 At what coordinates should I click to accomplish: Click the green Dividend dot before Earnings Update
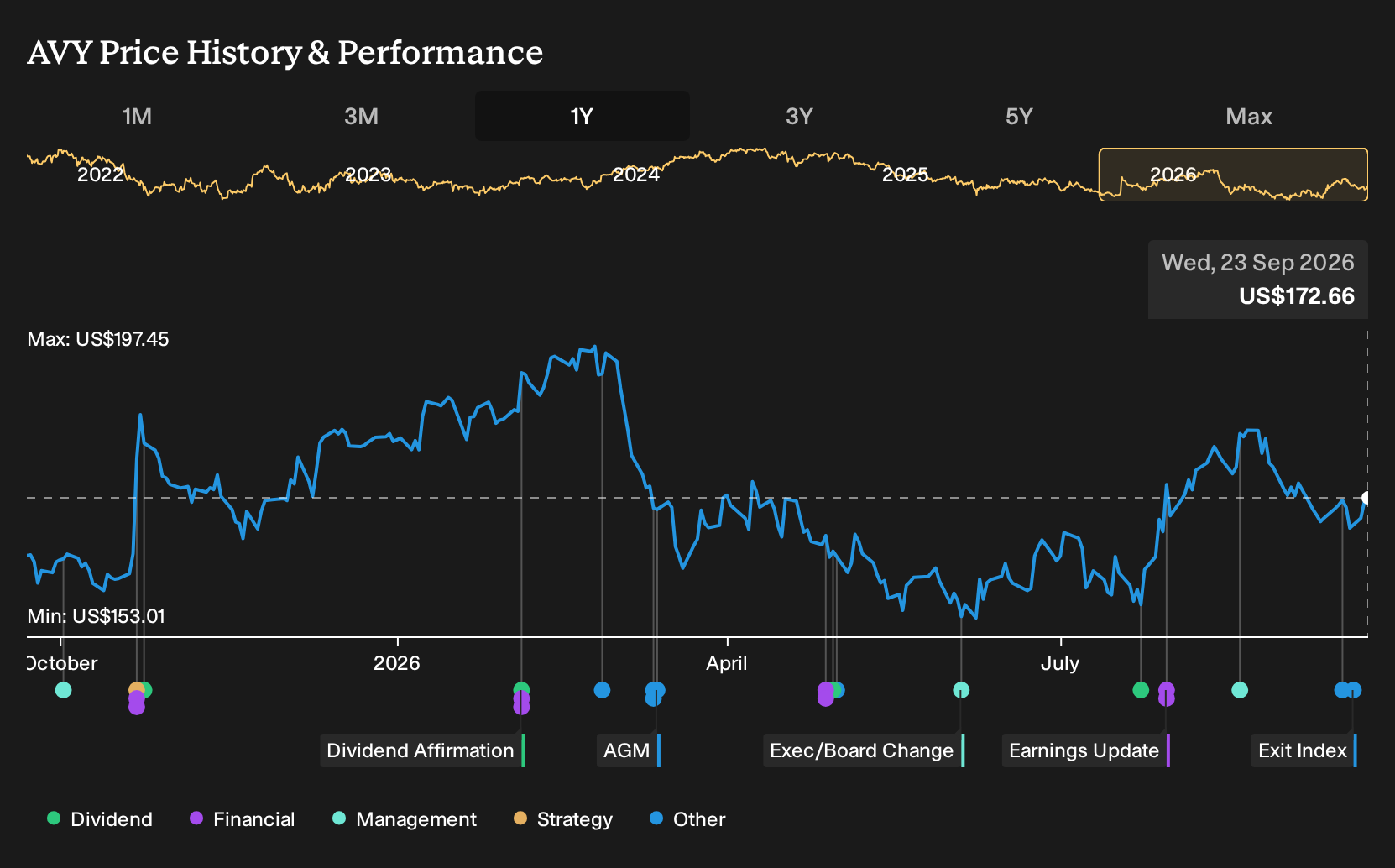tap(1141, 690)
